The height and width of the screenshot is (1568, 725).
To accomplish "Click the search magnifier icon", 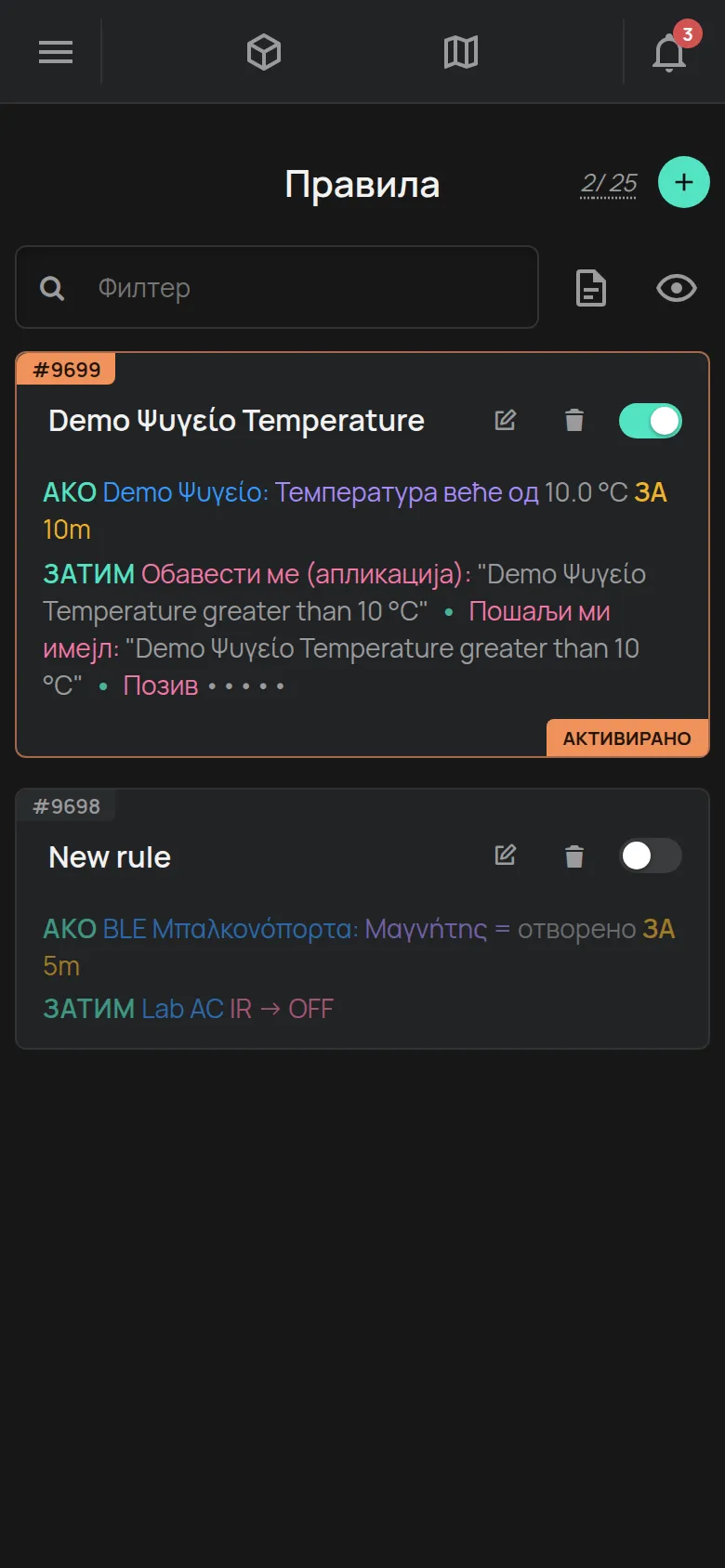I will coord(52,289).
